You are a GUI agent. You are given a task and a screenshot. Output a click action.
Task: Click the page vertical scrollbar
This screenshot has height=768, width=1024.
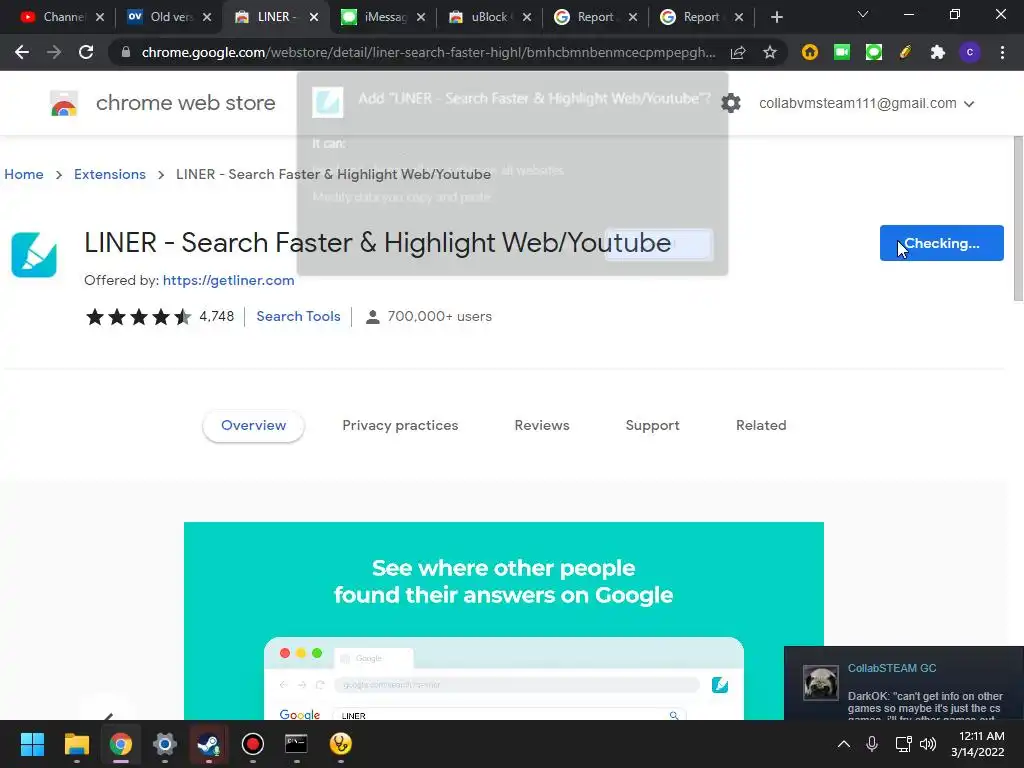[x=1018, y=219]
